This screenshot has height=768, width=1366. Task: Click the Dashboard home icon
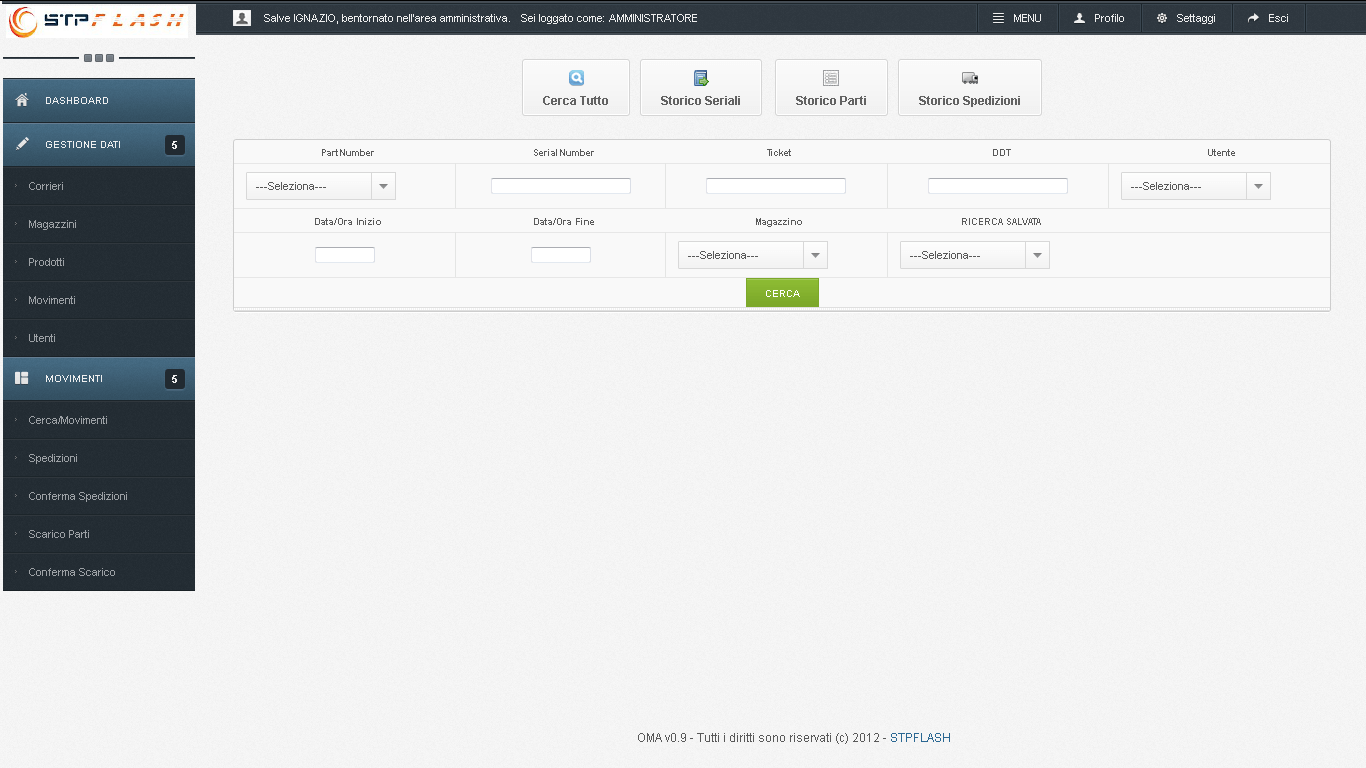click(x=22, y=100)
